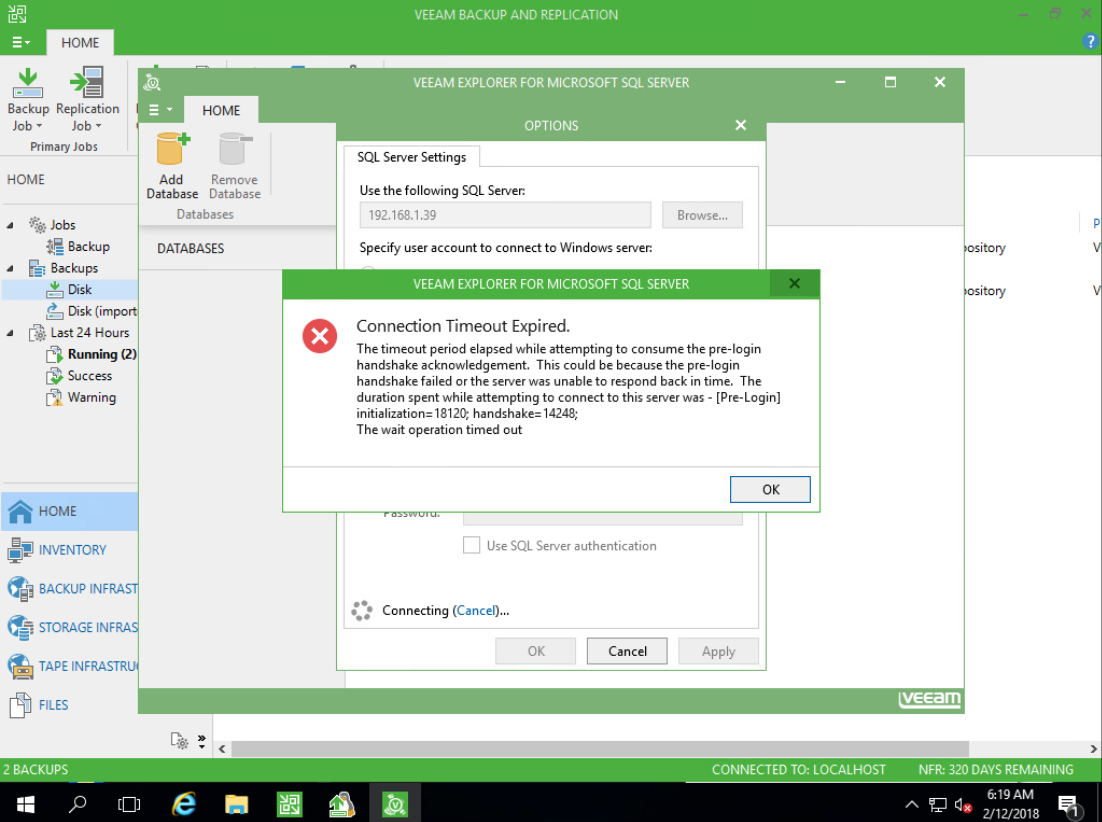This screenshot has height=822, width=1102.
Task: Click navigation pane configure buttons icon
Action: pyautogui.click(x=179, y=740)
